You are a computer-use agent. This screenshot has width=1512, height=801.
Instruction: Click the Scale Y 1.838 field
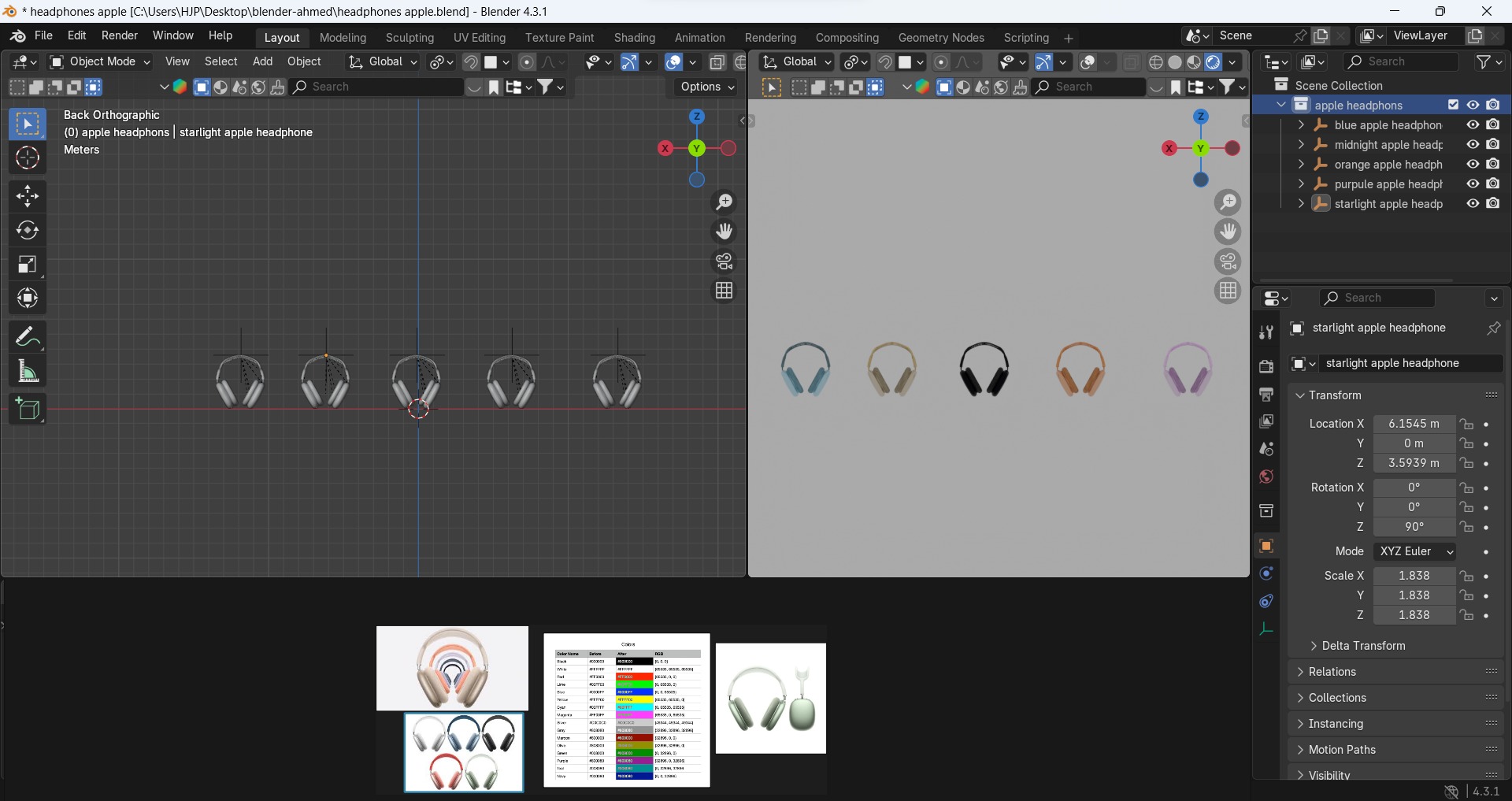point(1414,595)
